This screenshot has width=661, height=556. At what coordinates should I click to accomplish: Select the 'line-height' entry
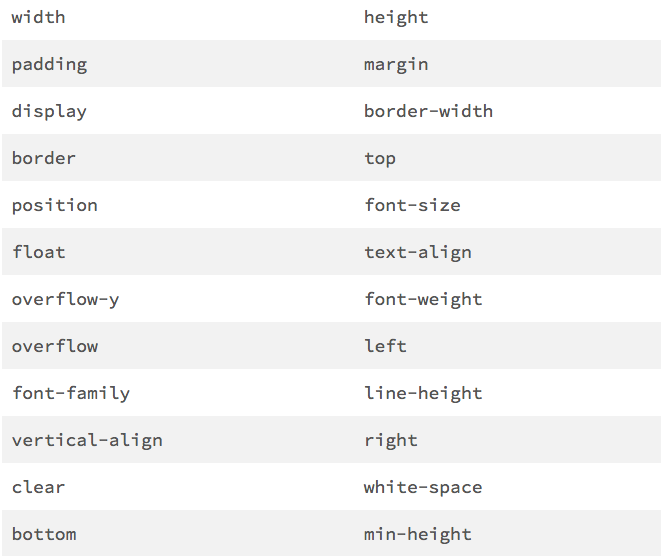click(x=423, y=394)
